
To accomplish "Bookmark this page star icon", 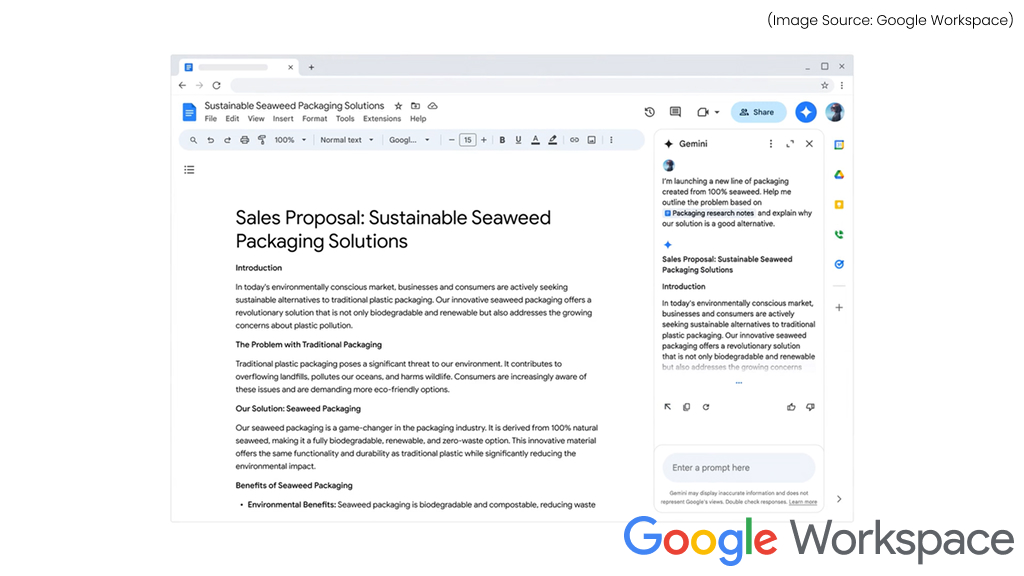I will (825, 86).
